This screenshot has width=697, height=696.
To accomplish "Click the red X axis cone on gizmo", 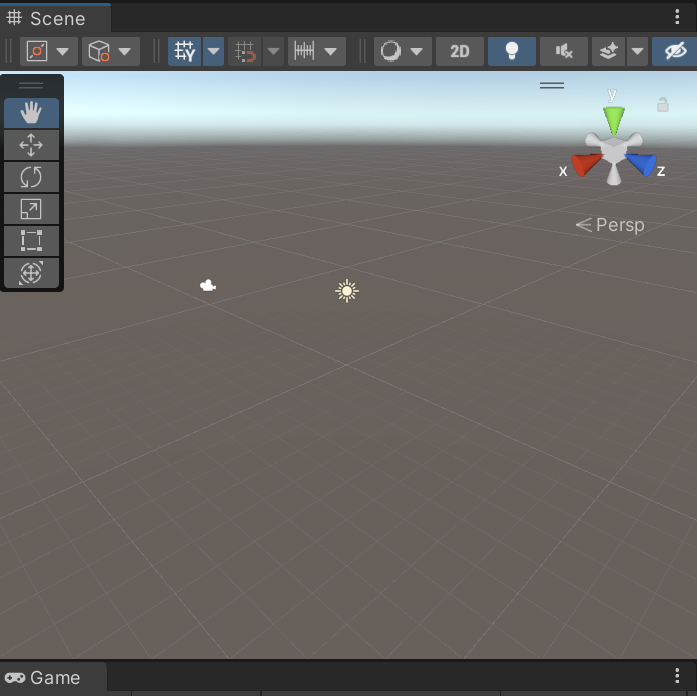I will pos(586,164).
